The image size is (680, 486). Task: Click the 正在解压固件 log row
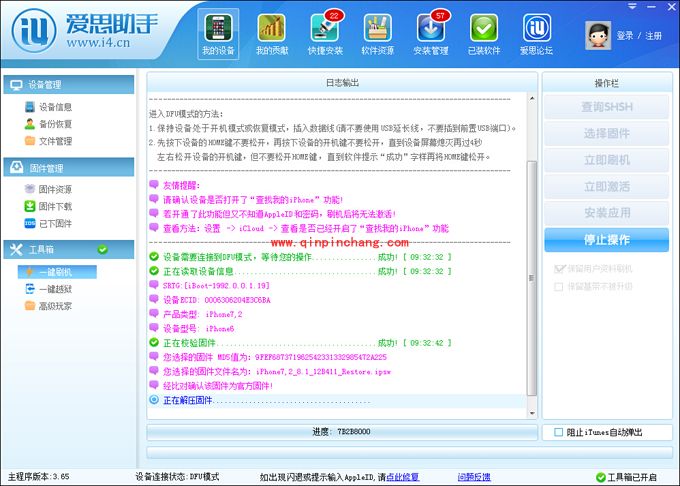[x=337, y=400]
